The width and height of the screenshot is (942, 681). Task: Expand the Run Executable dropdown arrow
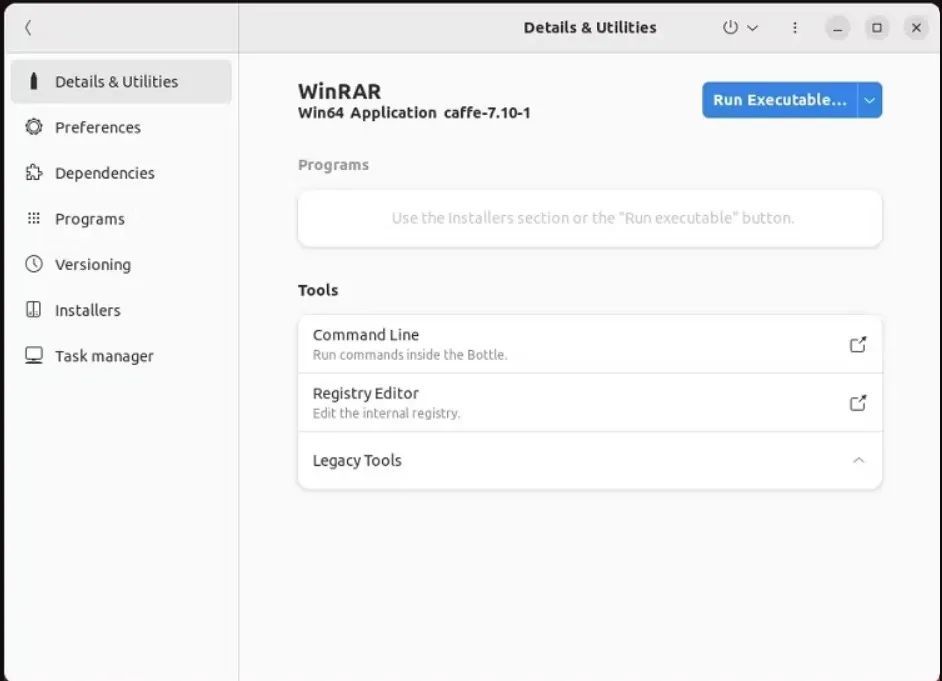point(870,100)
